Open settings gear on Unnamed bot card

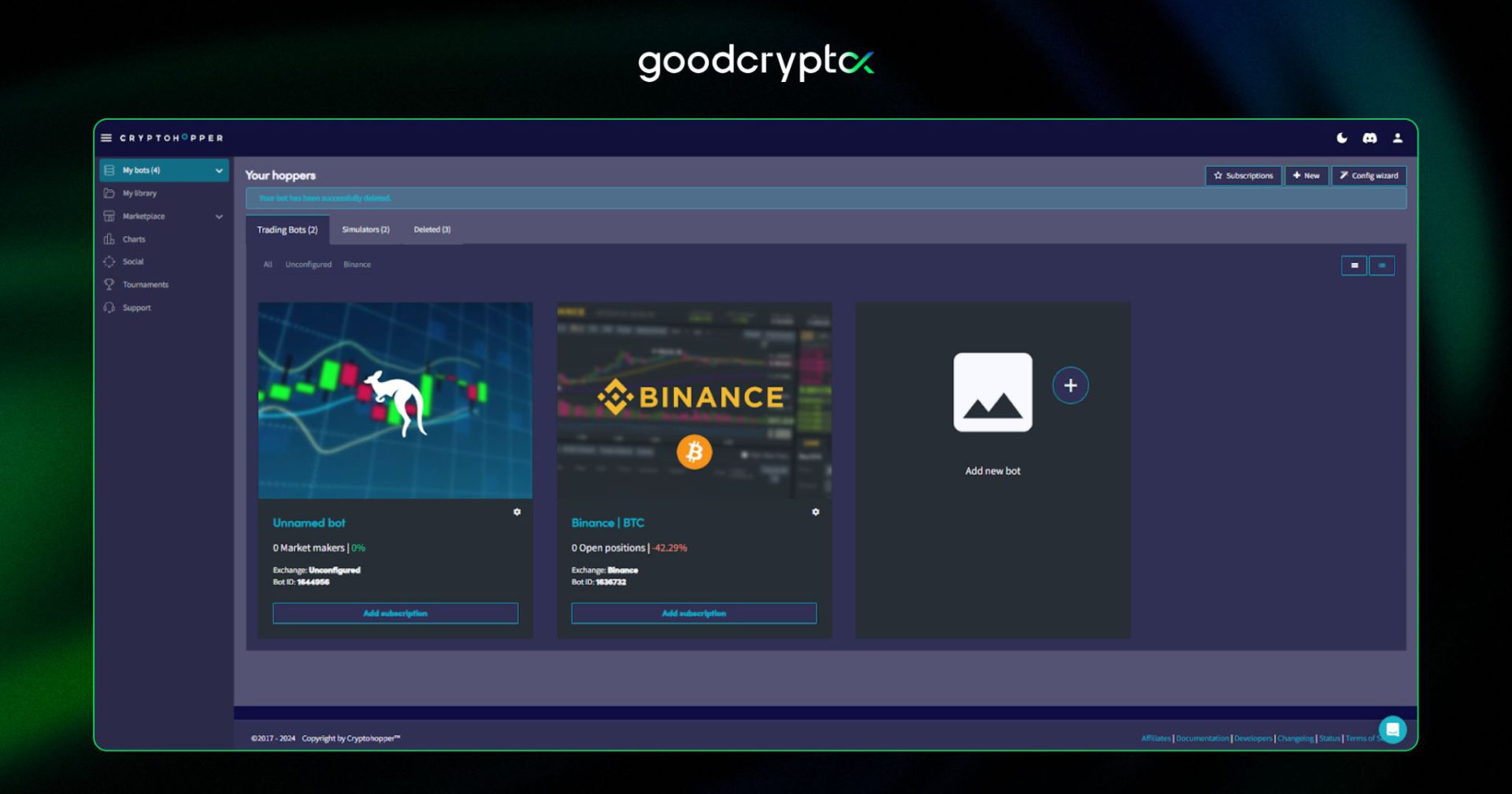tap(517, 512)
